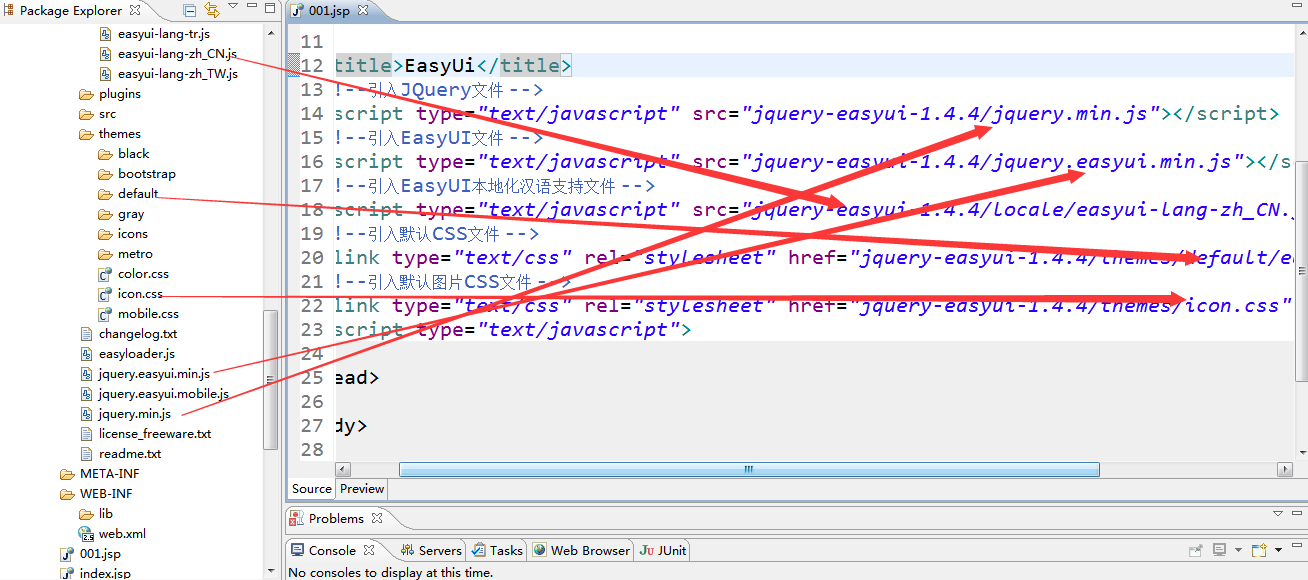Viewport: 1308px width, 580px height.
Task: Select the default theme folder
Action: point(129,193)
